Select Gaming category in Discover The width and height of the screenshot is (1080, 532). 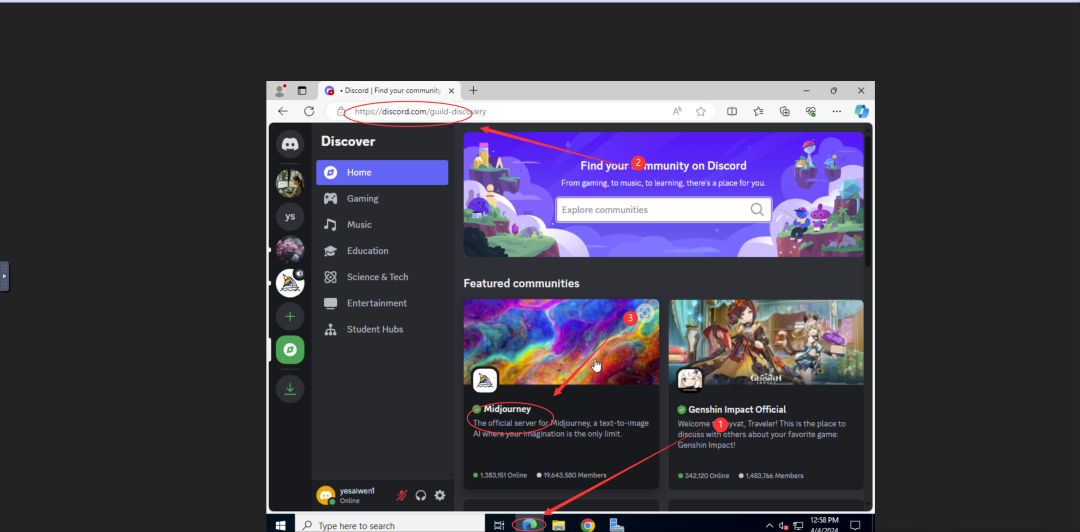(x=382, y=198)
